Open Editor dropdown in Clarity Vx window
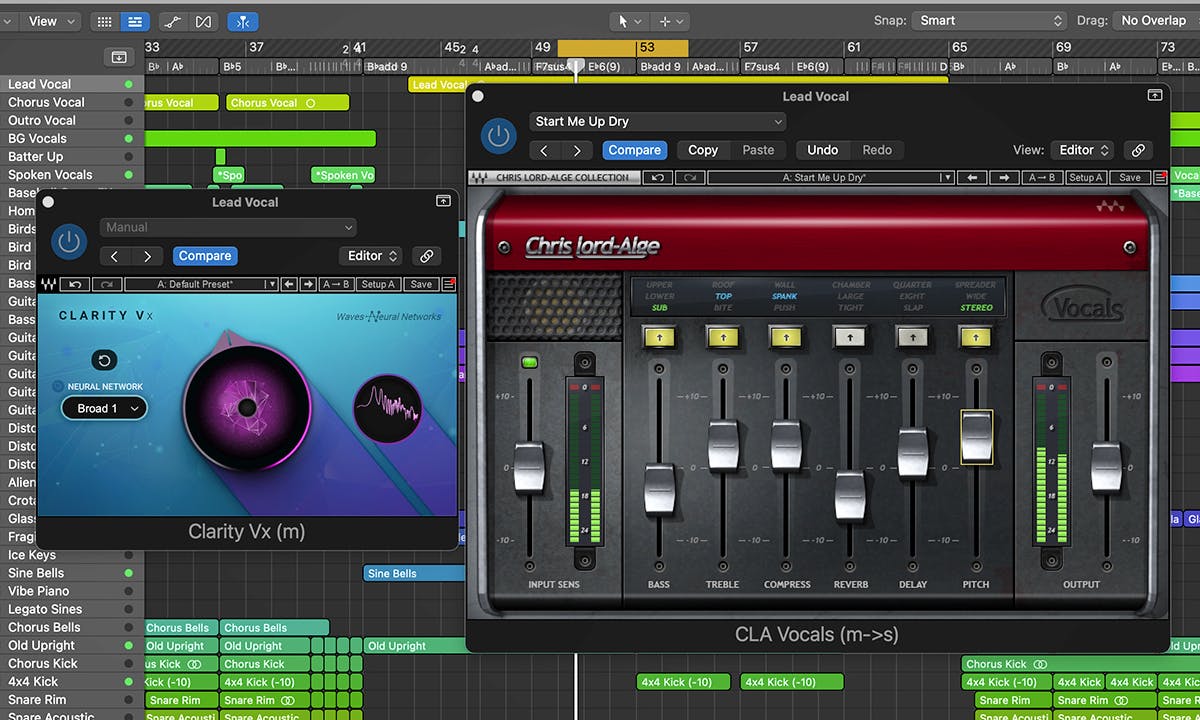The width and height of the screenshot is (1200, 720). (x=372, y=256)
